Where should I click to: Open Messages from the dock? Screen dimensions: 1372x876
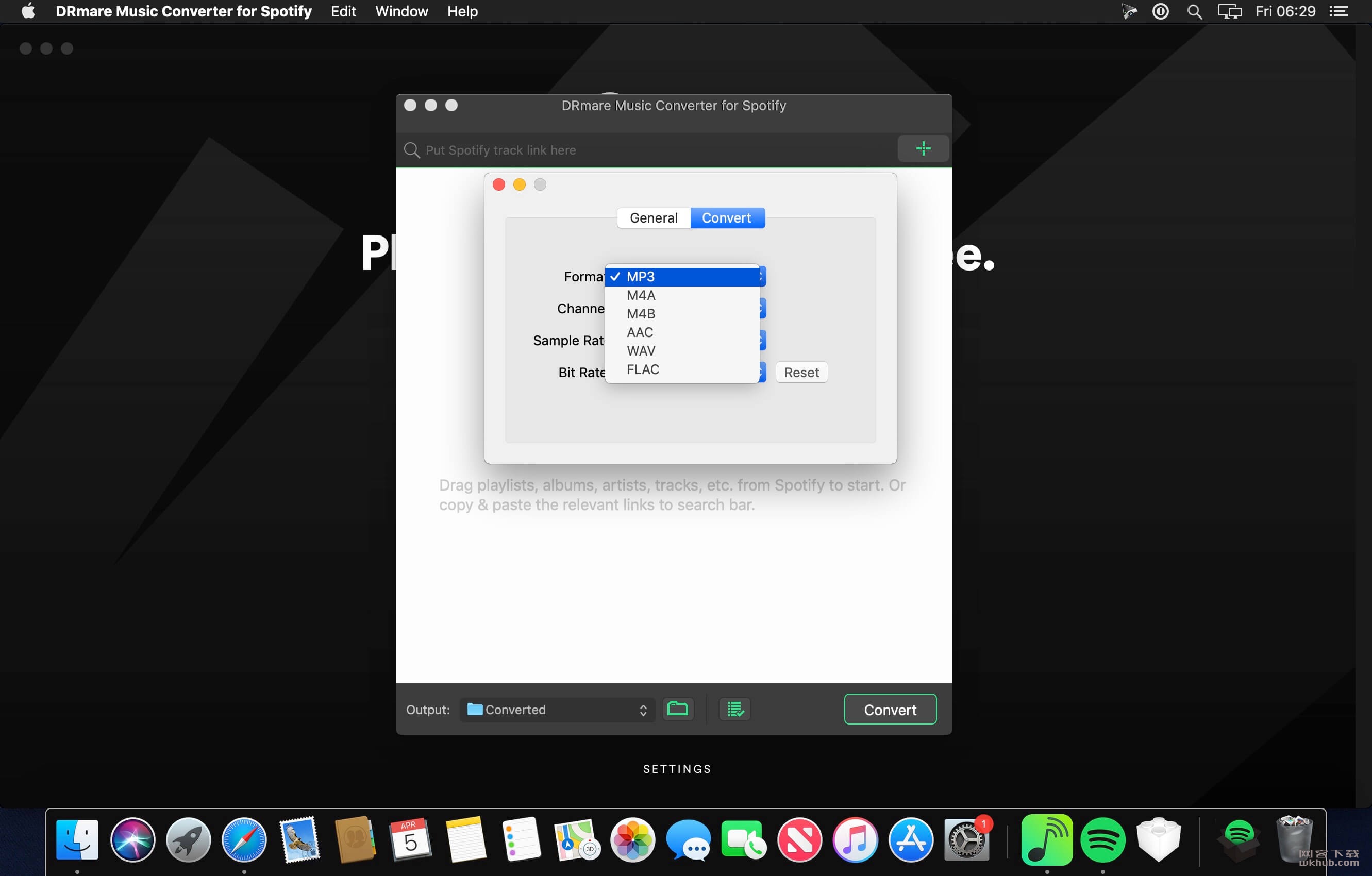coord(688,839)
